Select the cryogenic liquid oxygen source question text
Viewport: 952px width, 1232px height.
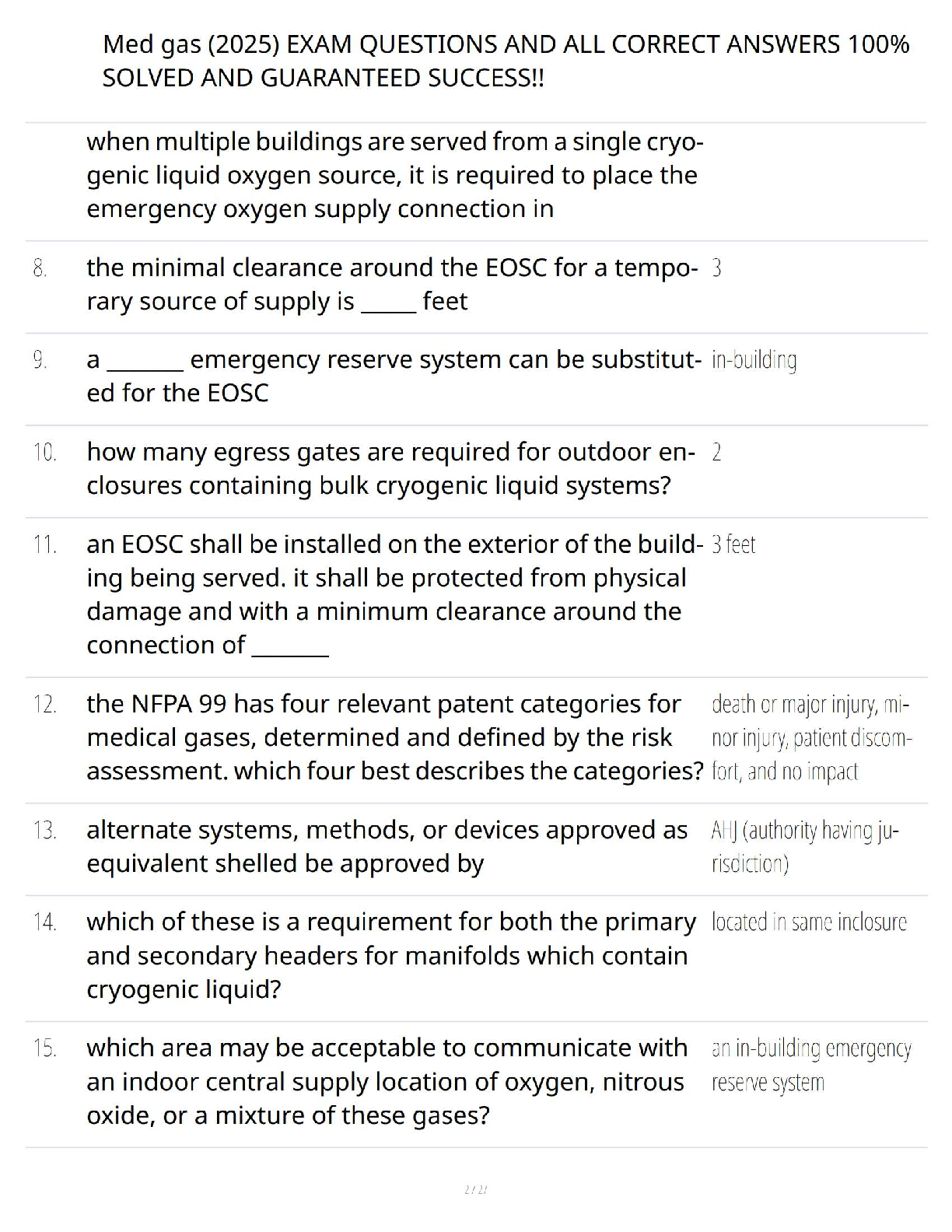395,175
